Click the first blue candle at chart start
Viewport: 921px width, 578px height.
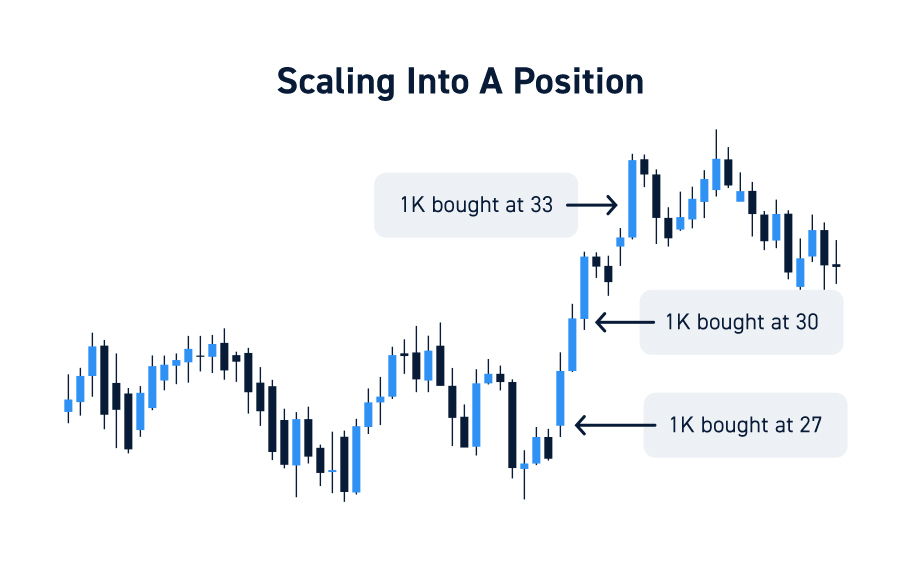[68, 405]
